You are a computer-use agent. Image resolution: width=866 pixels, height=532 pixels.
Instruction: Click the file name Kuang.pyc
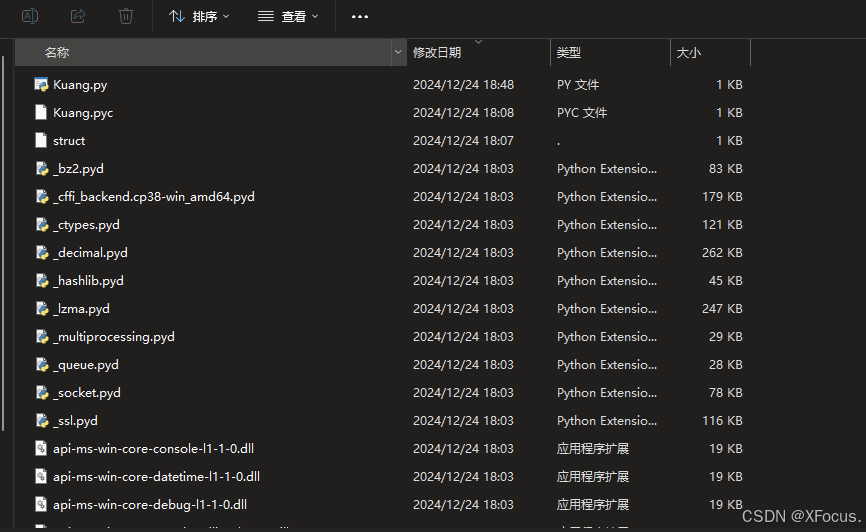[83, 113]
